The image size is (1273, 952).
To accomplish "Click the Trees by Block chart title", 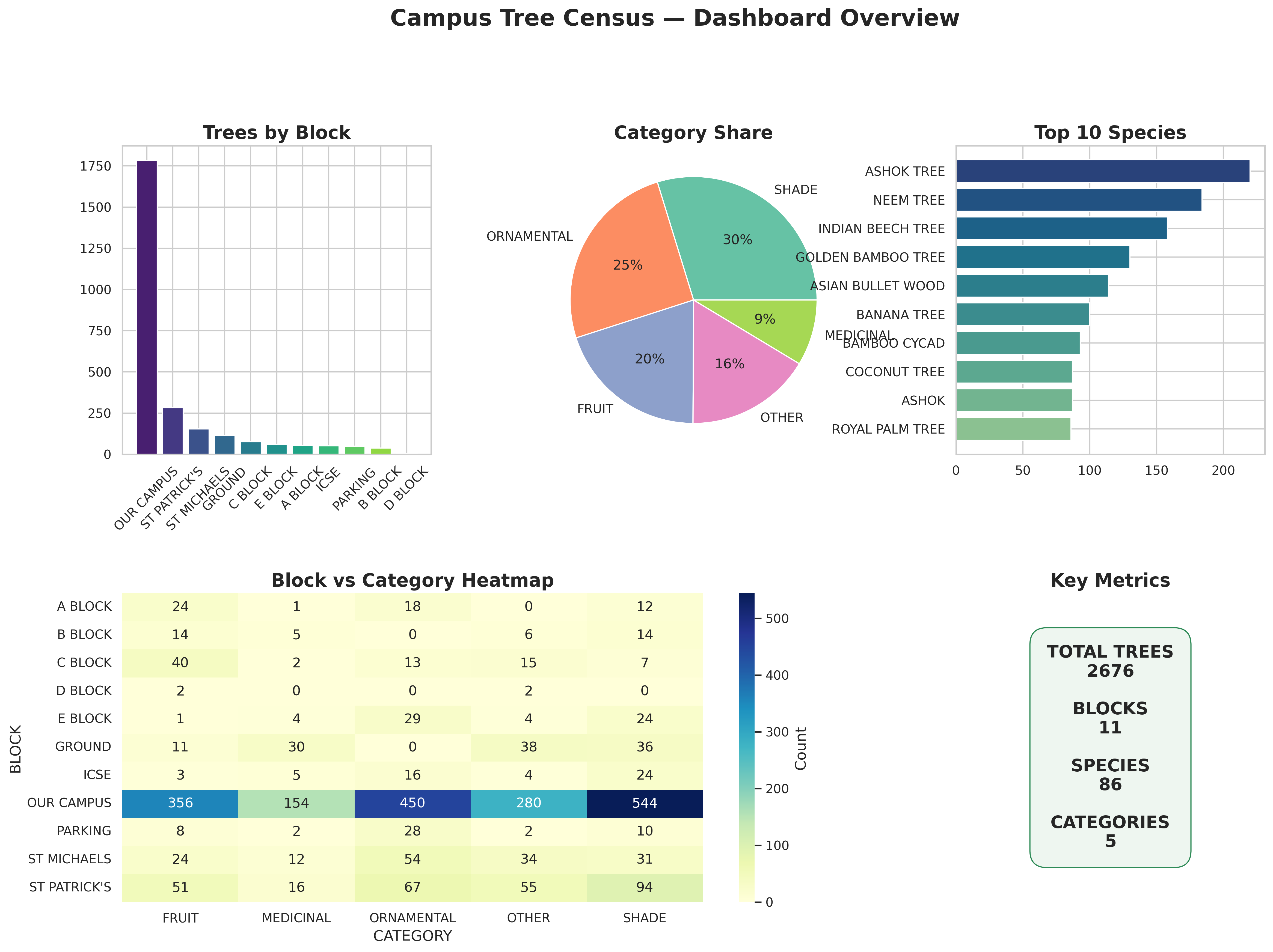I will pos(277,133).
